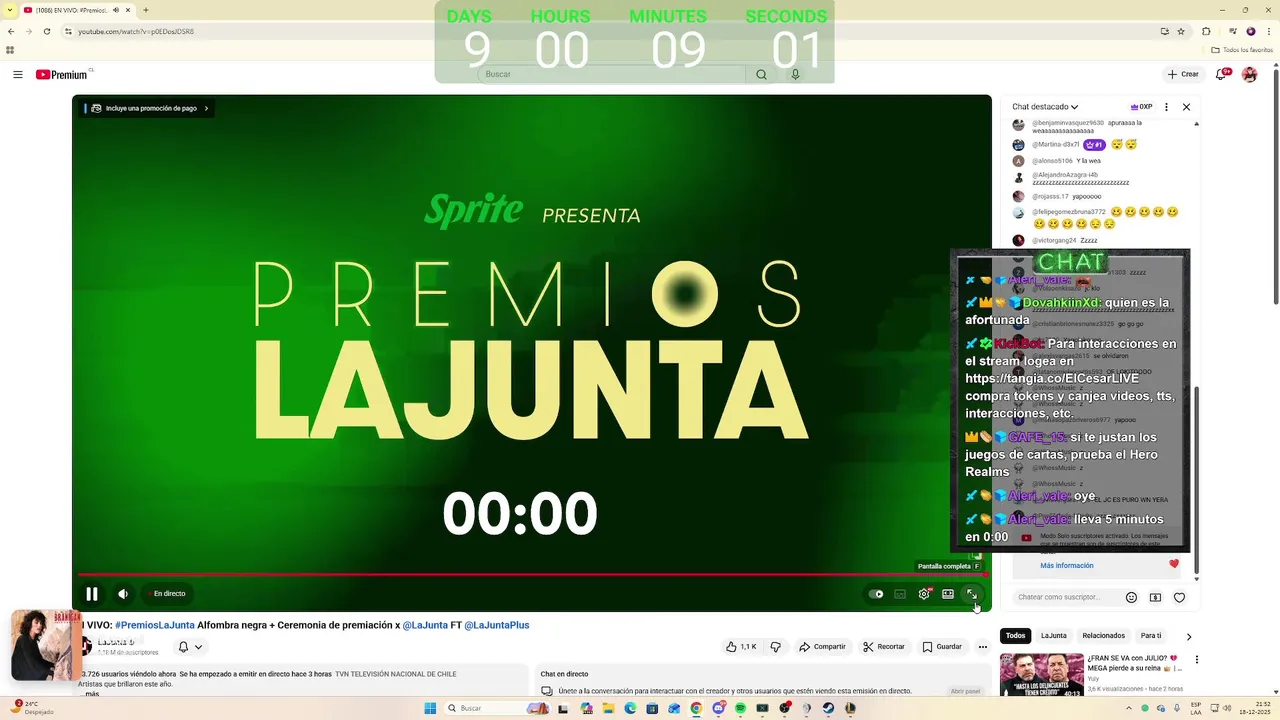Open the Windows Start menu
This screenshot has width=1280, height=720.
pyautogui.click(x=430, y=708)
